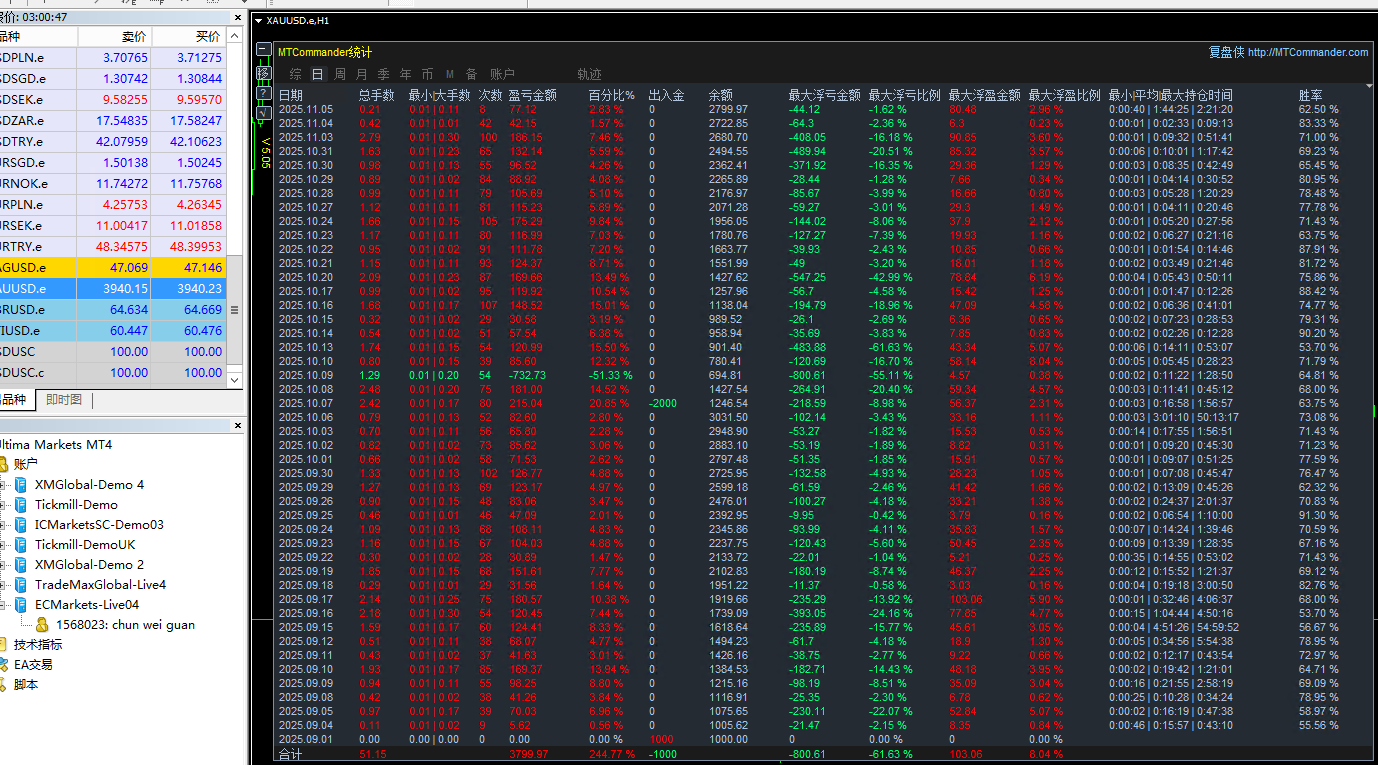The height and width of the screenshot is (765, 1378).
Task: Click the user icon for account 1568023
Action: pyautogui.click(x=42, y=625)
